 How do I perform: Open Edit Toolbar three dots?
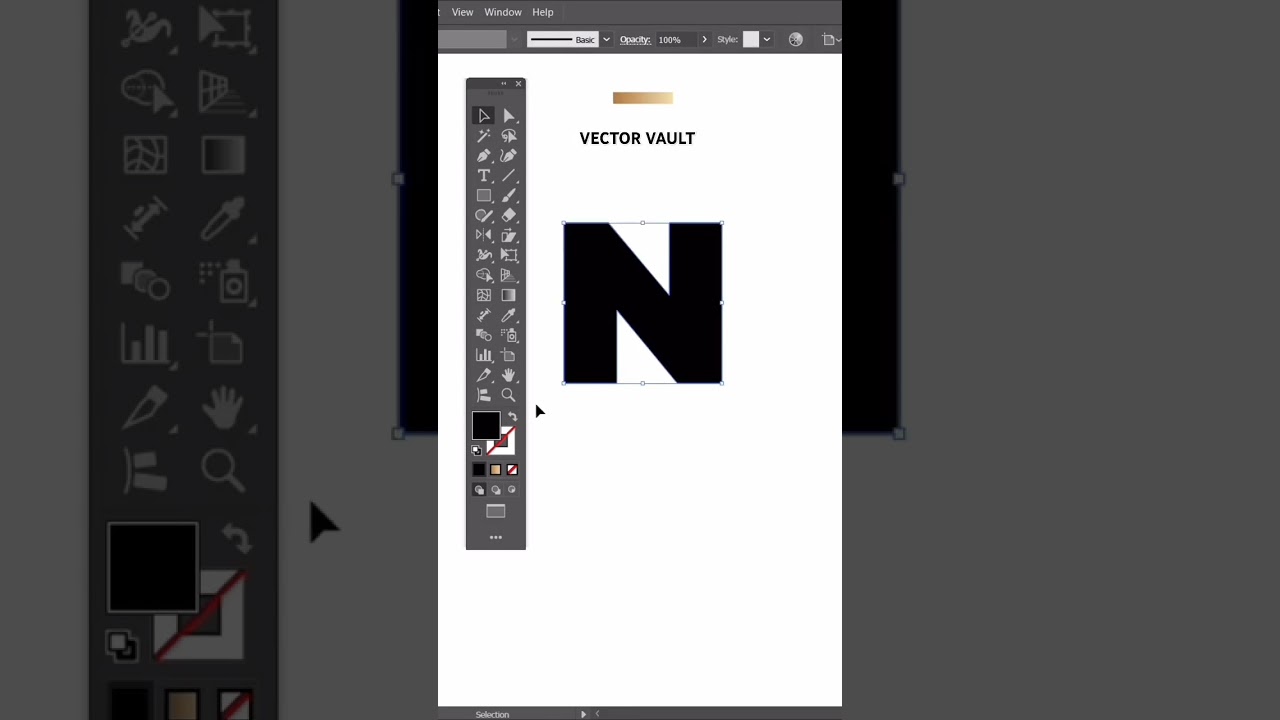pos(496,538)
